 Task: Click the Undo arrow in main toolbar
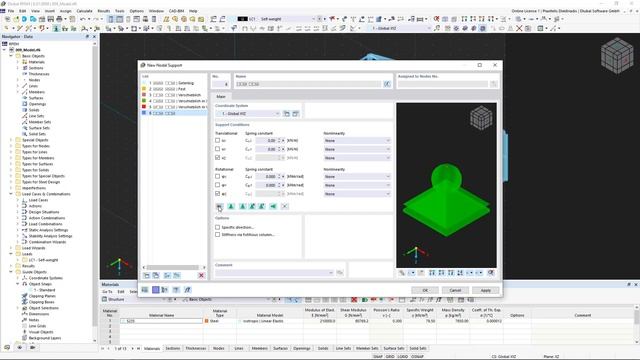click(83, 19)
